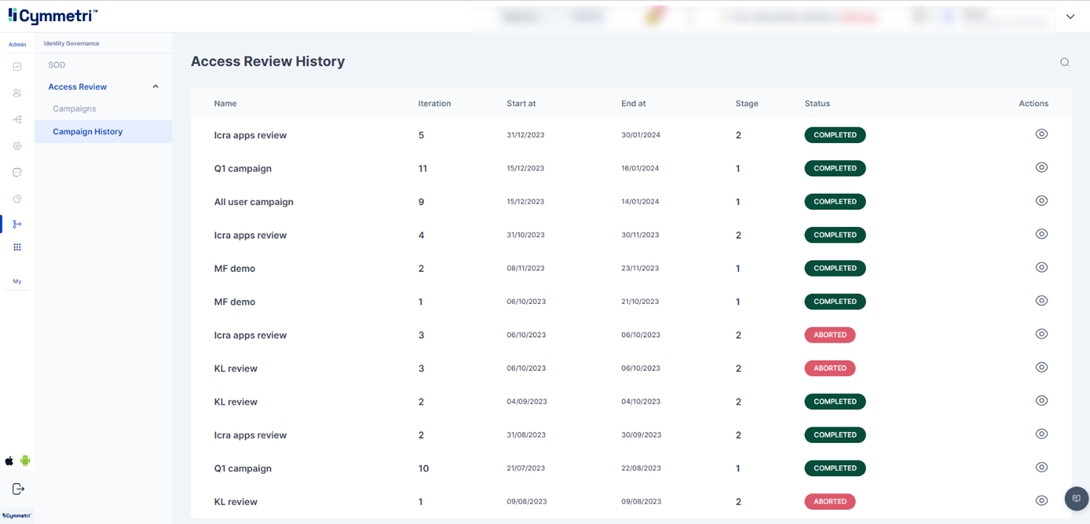Select the Identity Governance branch icon in sidebar

17,224
